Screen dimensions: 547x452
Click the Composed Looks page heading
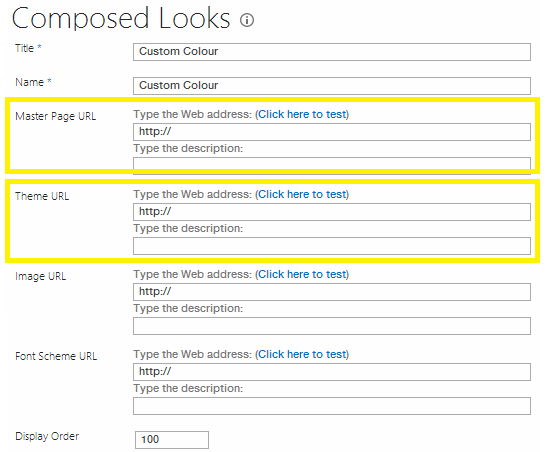point(121,18)
